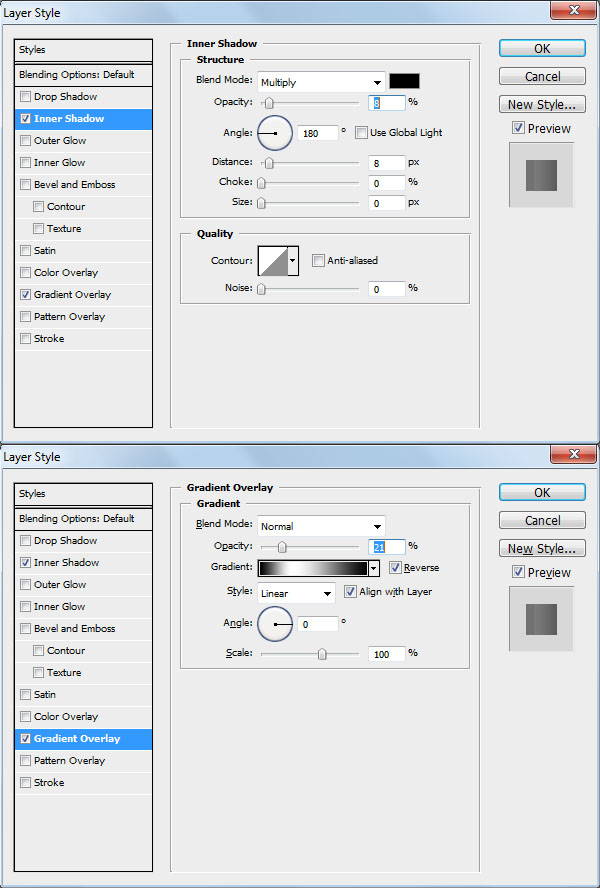Open the Contour picker dropdown arrow

(x=293, y=261)
